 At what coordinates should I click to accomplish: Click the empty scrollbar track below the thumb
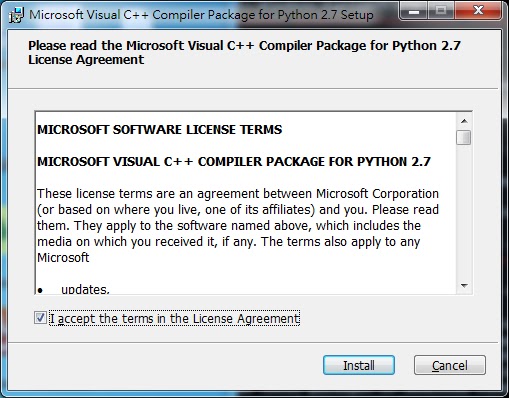[x=464, y=212]
